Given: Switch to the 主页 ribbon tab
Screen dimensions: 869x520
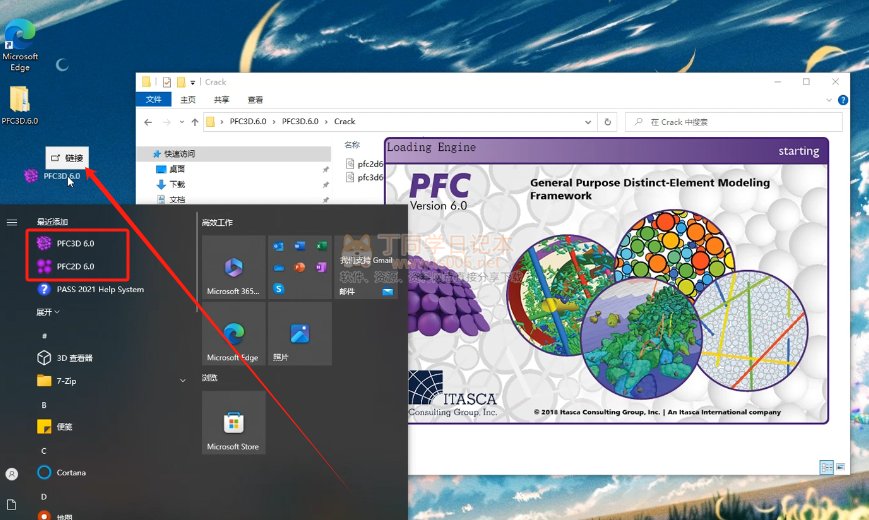Looking at the screenshot, I should [x=189, y=100].
